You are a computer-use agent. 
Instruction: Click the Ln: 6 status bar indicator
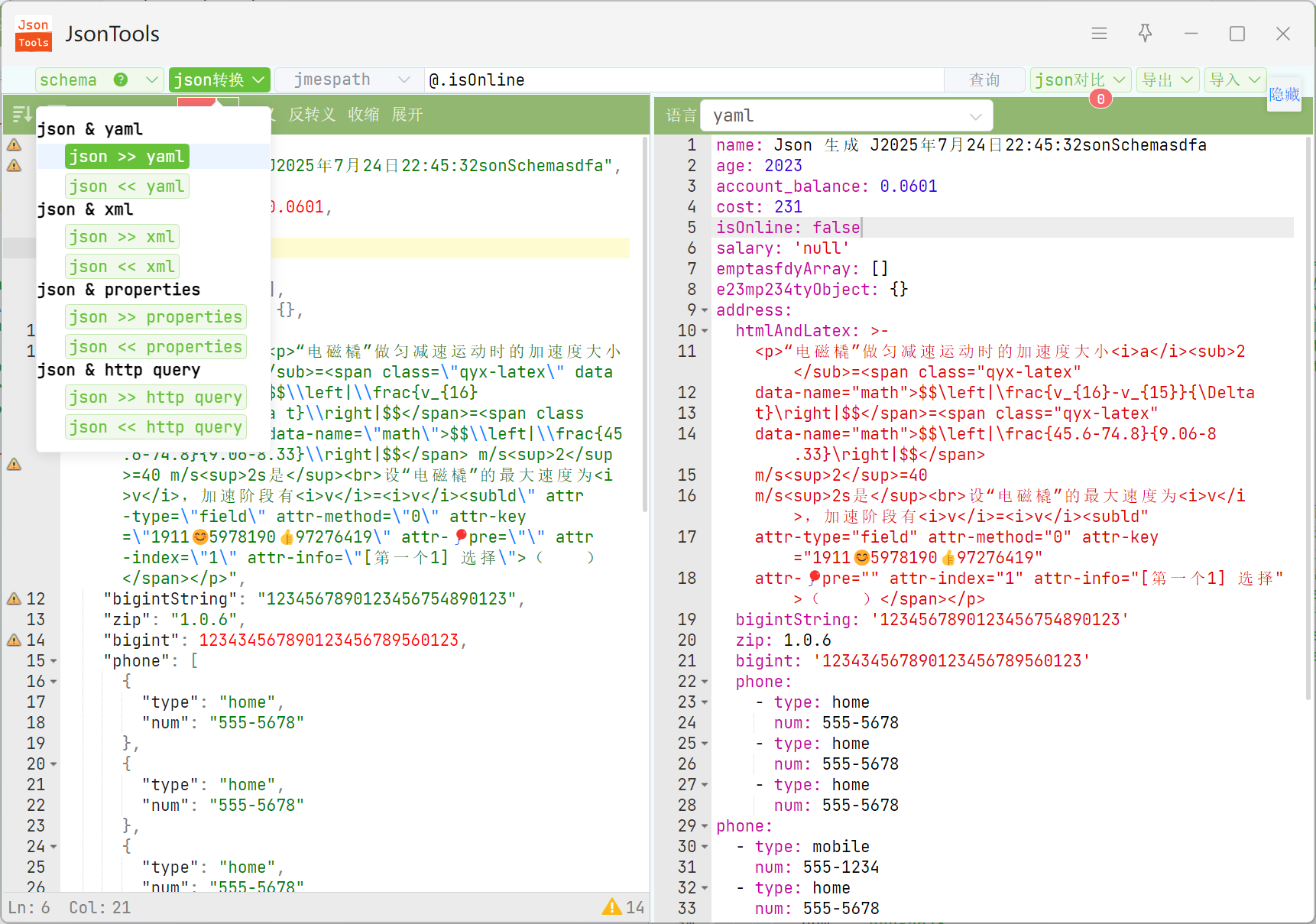[29, 907]
